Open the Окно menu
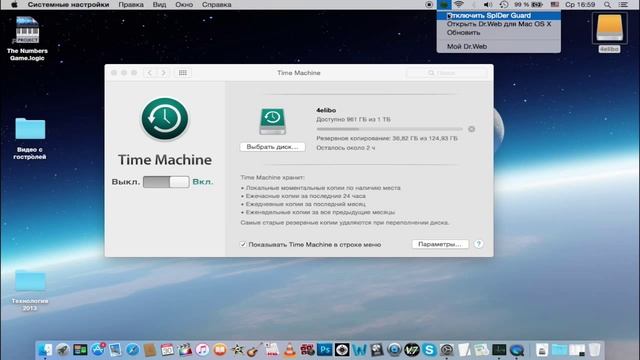Image resolution: width=640 pixels, height=360 pixels. 184,4
